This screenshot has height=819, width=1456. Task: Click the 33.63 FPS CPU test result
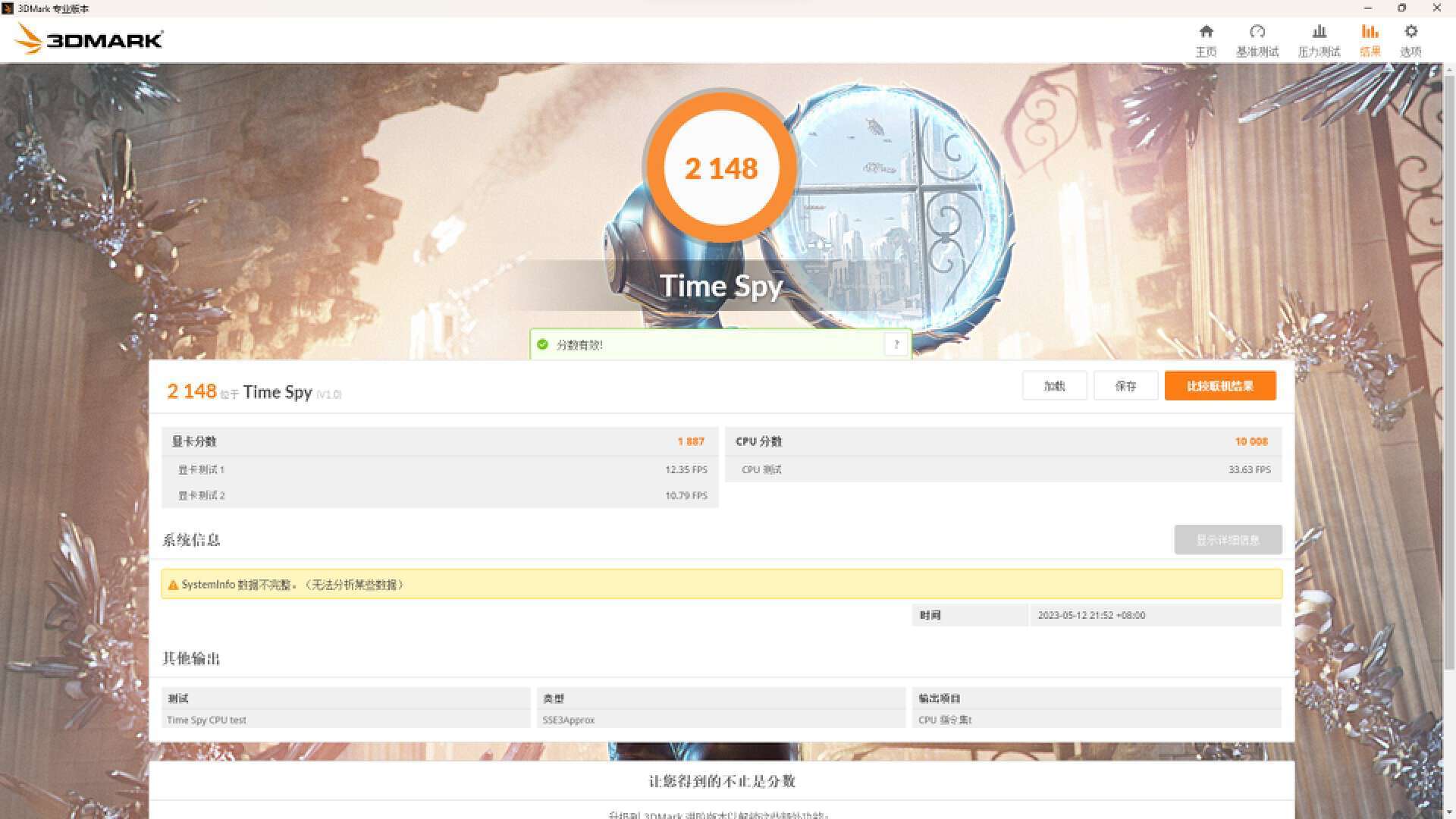pos(1249,469)
